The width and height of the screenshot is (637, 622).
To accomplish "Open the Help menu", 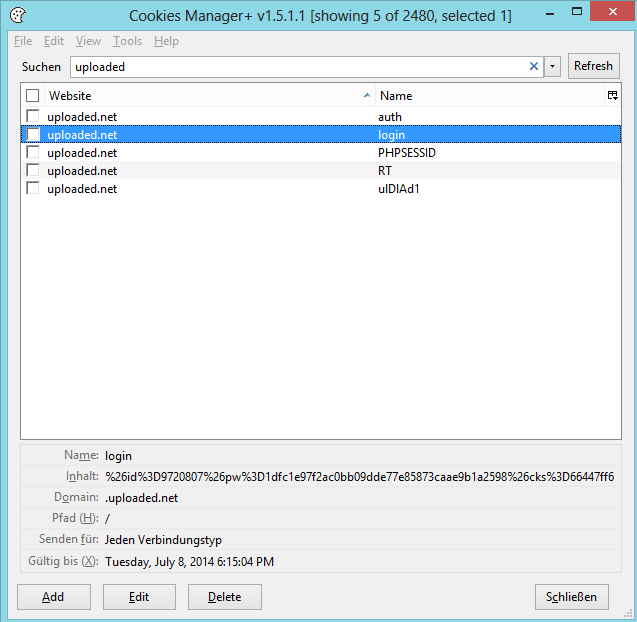I will pyautogui.click(x=166, y=41).
